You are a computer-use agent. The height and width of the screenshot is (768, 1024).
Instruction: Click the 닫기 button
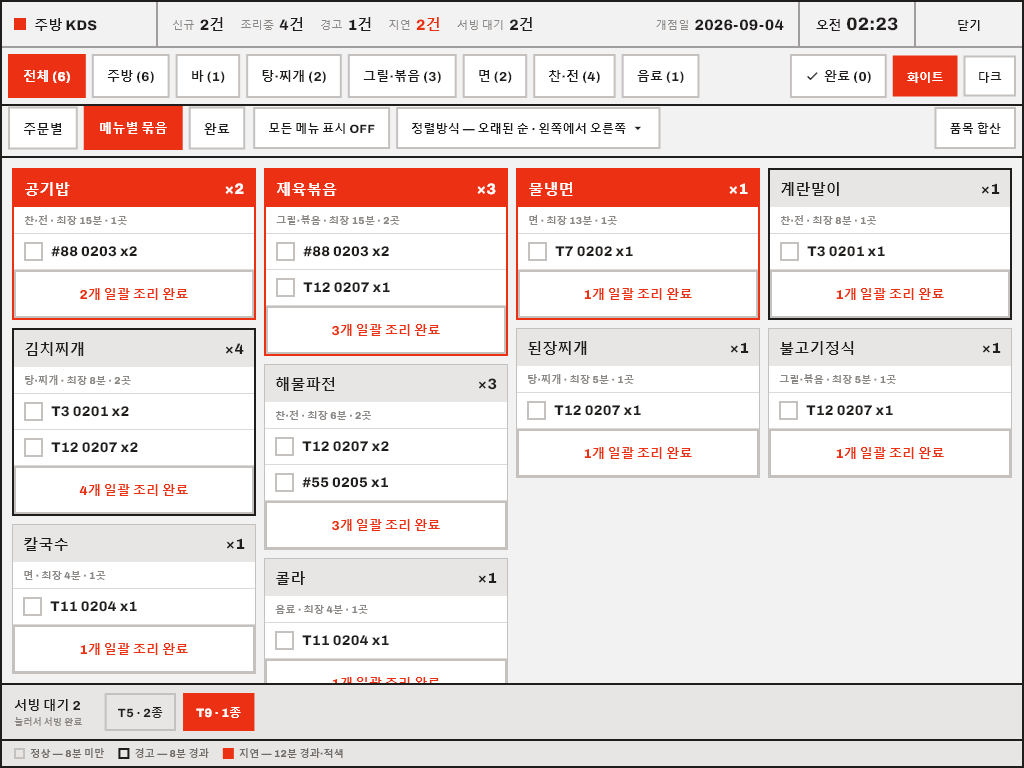(x=968, y=24)
